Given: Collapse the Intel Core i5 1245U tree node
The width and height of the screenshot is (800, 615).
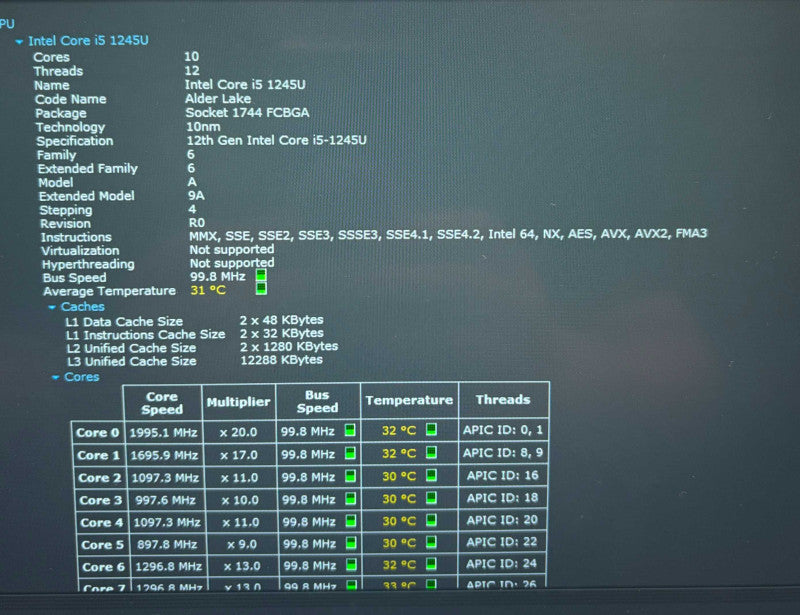Looking at the screenshot, I should click(x=19, y=42).
